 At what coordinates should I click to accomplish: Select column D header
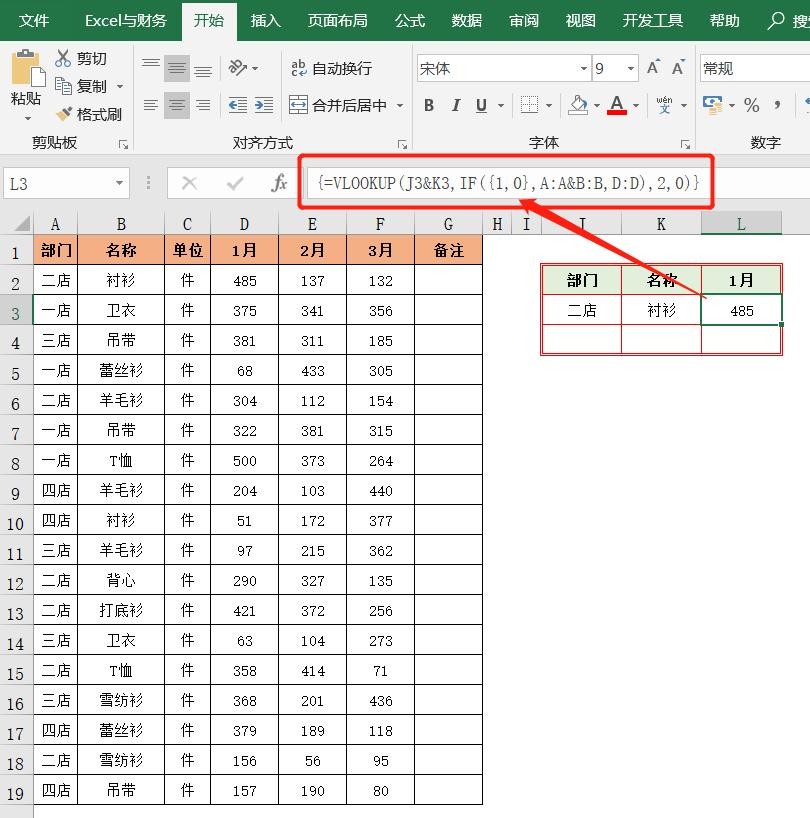[x=245, y=224]
